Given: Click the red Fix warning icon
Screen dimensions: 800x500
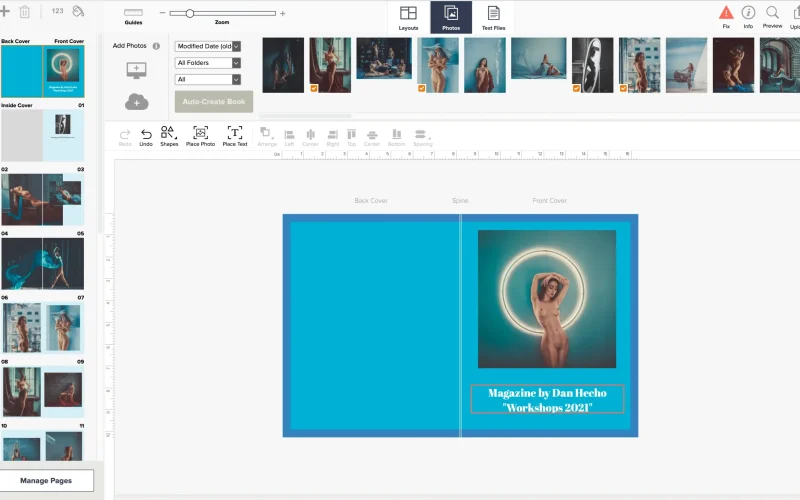Looking at the screenshot, I should click(x=726, y=13).
